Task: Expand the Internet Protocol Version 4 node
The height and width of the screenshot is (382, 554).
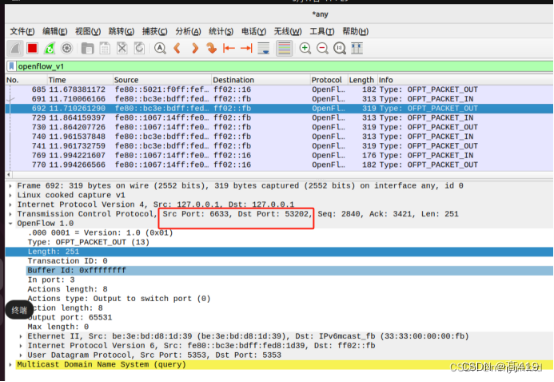Action: (10, 205)
